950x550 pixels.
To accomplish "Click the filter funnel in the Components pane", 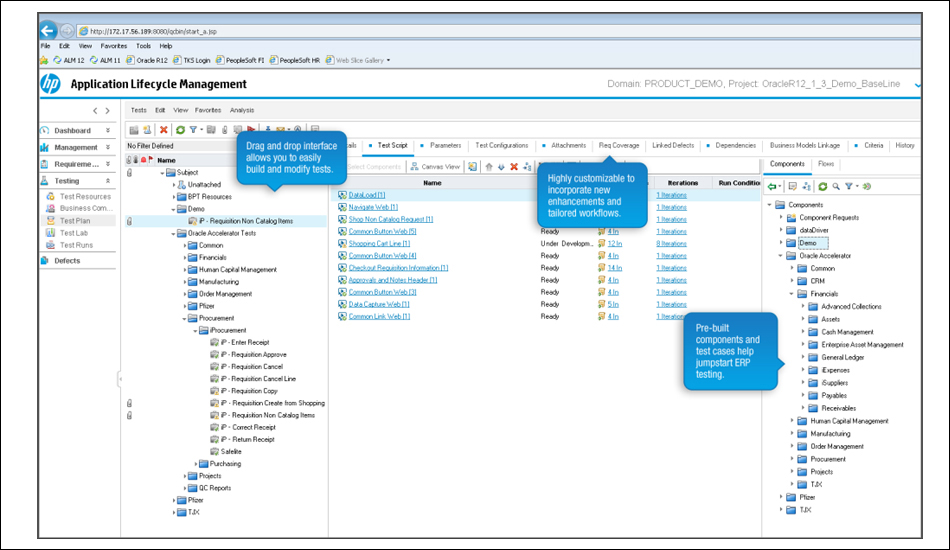I will (849, 187).
